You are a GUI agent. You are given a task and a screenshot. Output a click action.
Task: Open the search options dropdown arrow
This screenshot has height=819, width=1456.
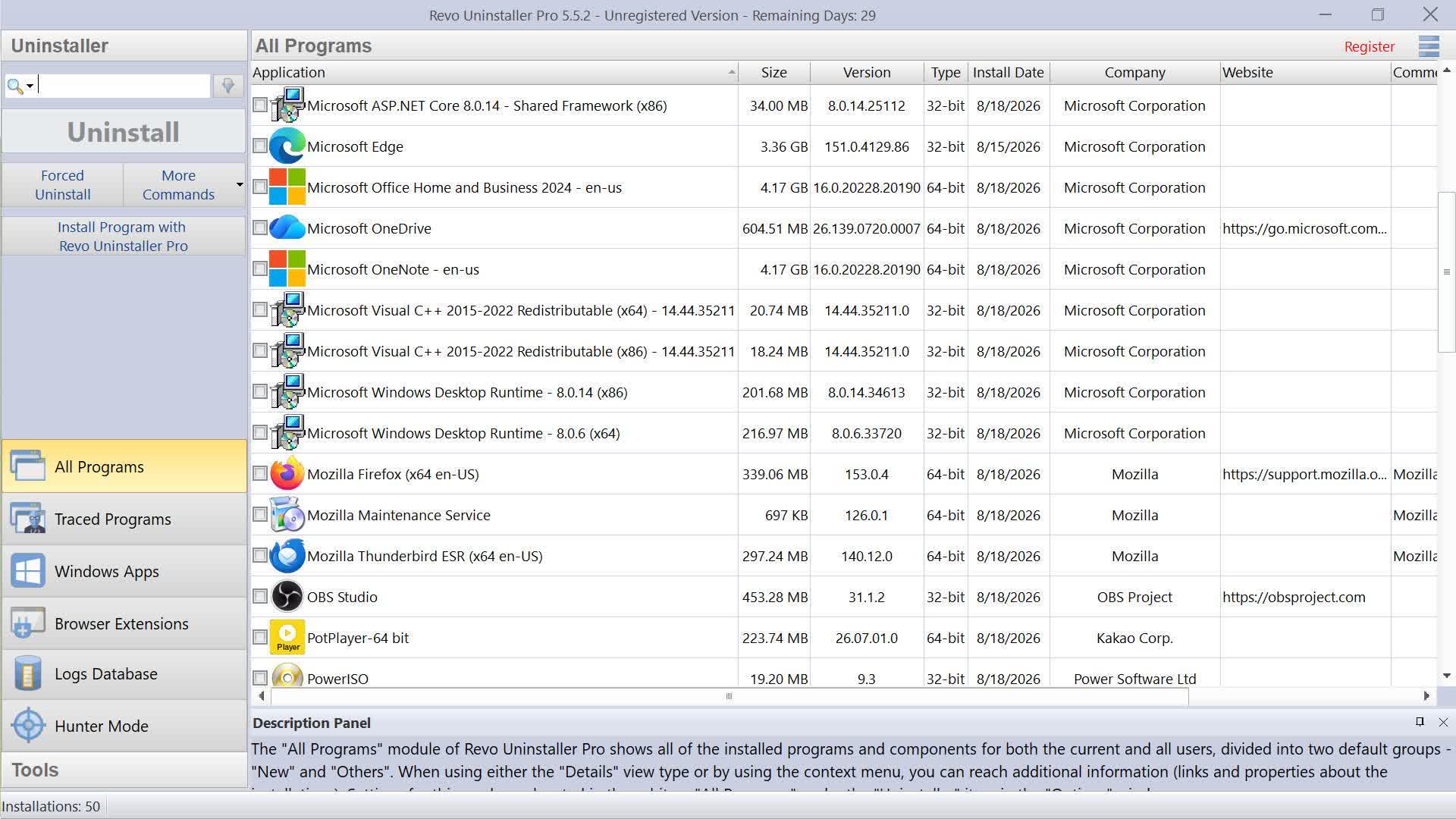pyautogui.click(x=30, y=86)
